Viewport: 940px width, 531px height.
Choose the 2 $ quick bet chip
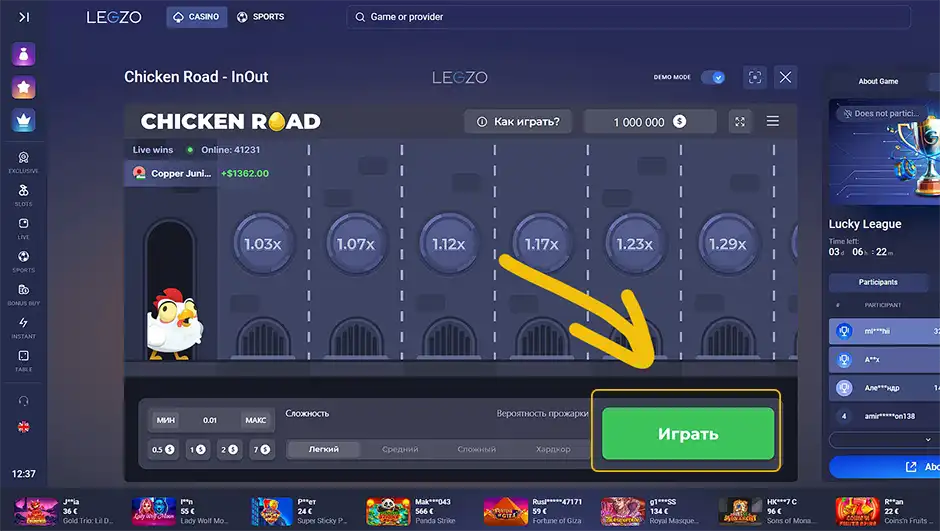[x=229, y=449]
